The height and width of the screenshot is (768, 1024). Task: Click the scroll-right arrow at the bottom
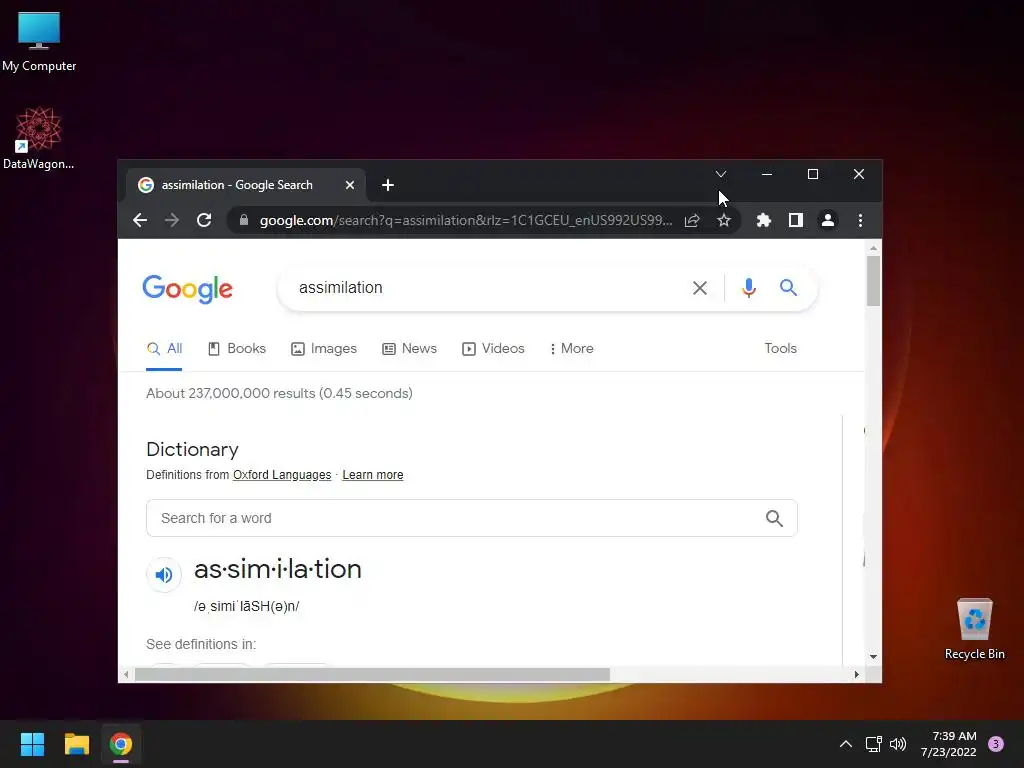(x=857, y=674)
